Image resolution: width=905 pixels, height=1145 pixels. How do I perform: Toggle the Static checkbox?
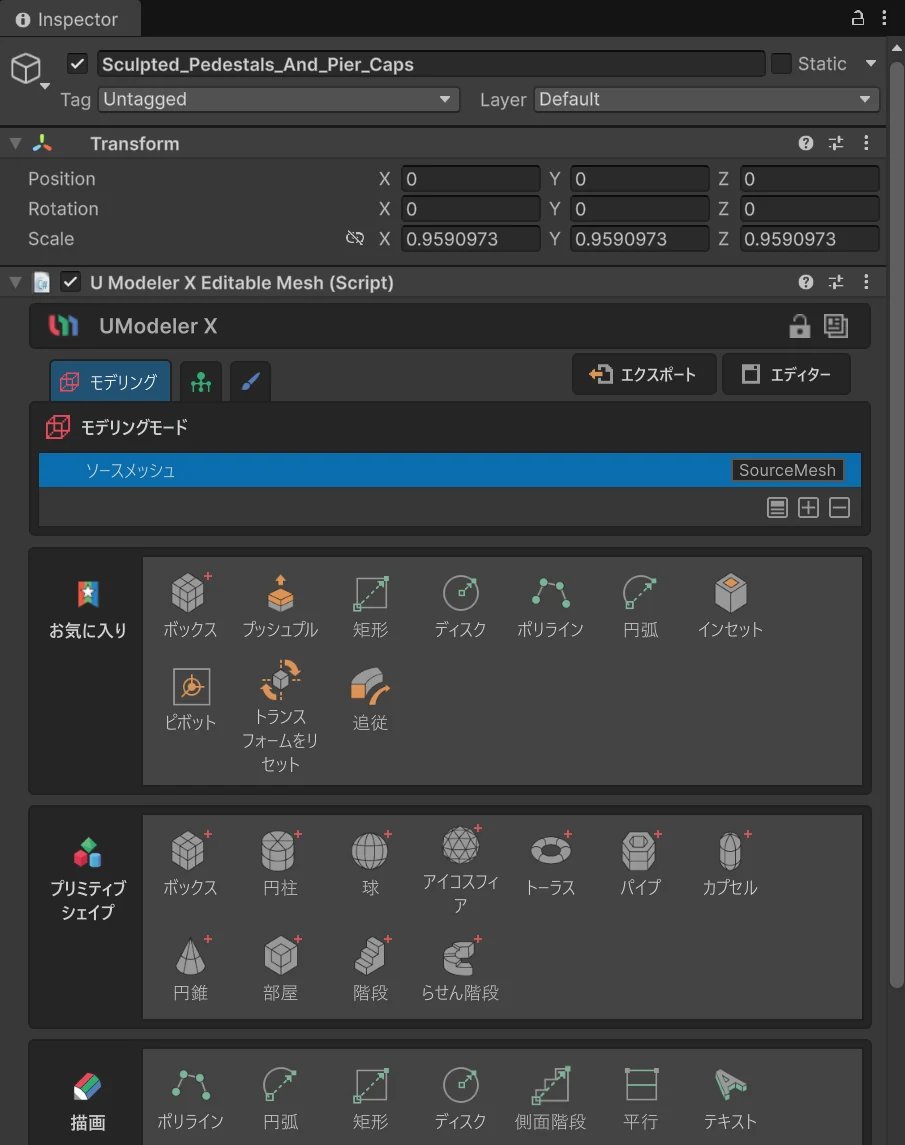[782, 64]
